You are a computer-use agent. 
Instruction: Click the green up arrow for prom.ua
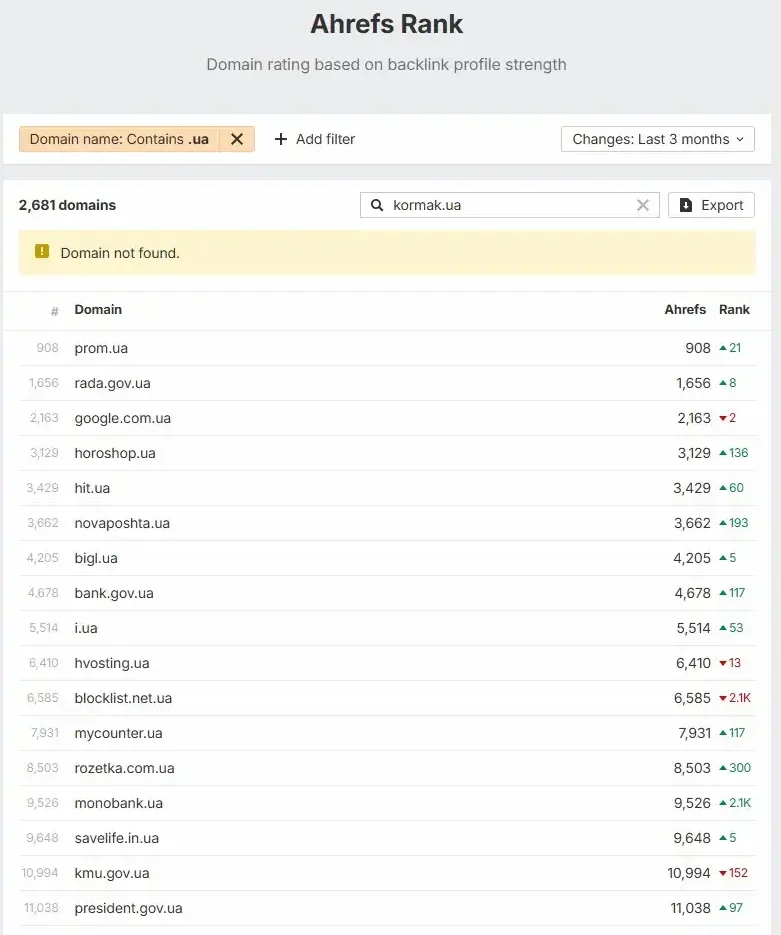[723, 348]
